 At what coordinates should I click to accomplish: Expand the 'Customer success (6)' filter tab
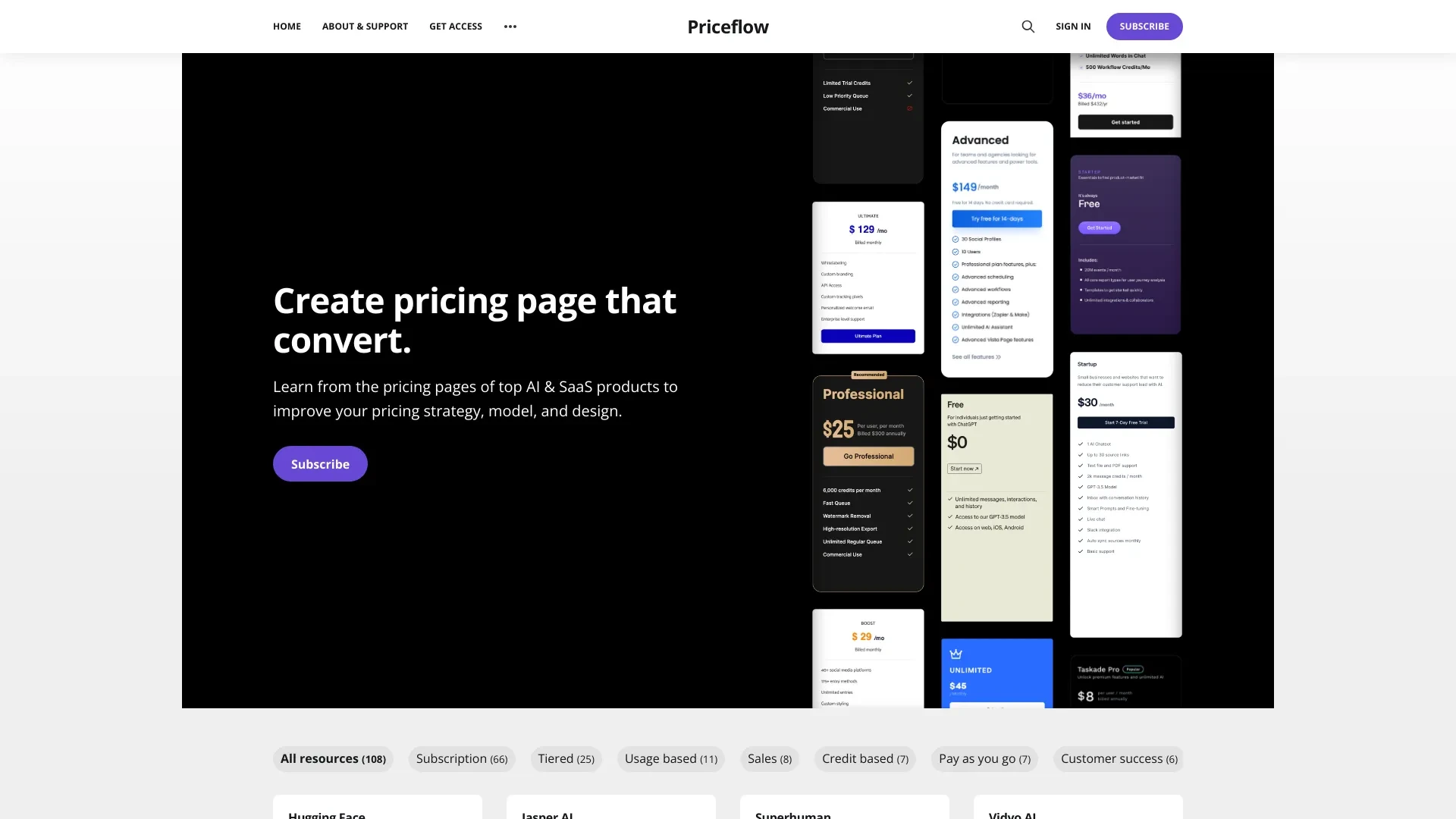[x=1119, y=758]
